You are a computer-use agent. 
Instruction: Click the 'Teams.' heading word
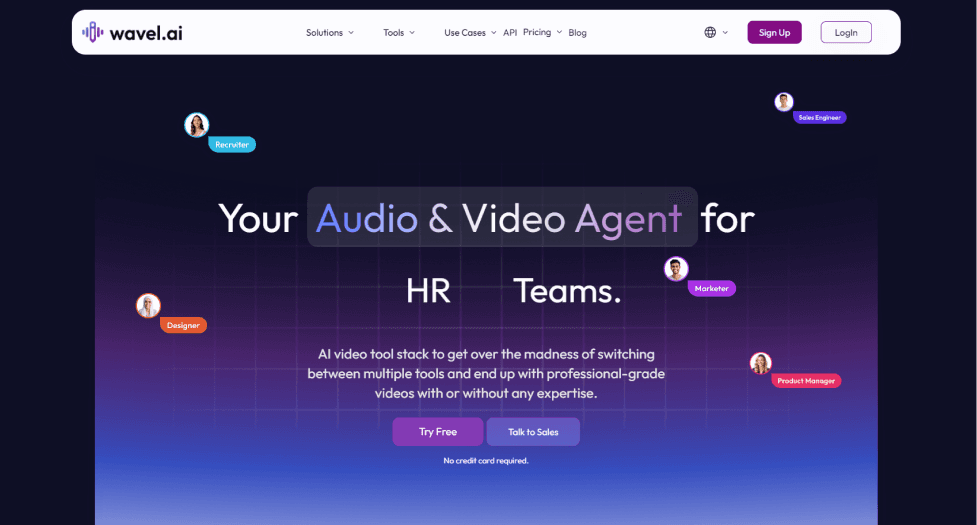tap(567, 291)
